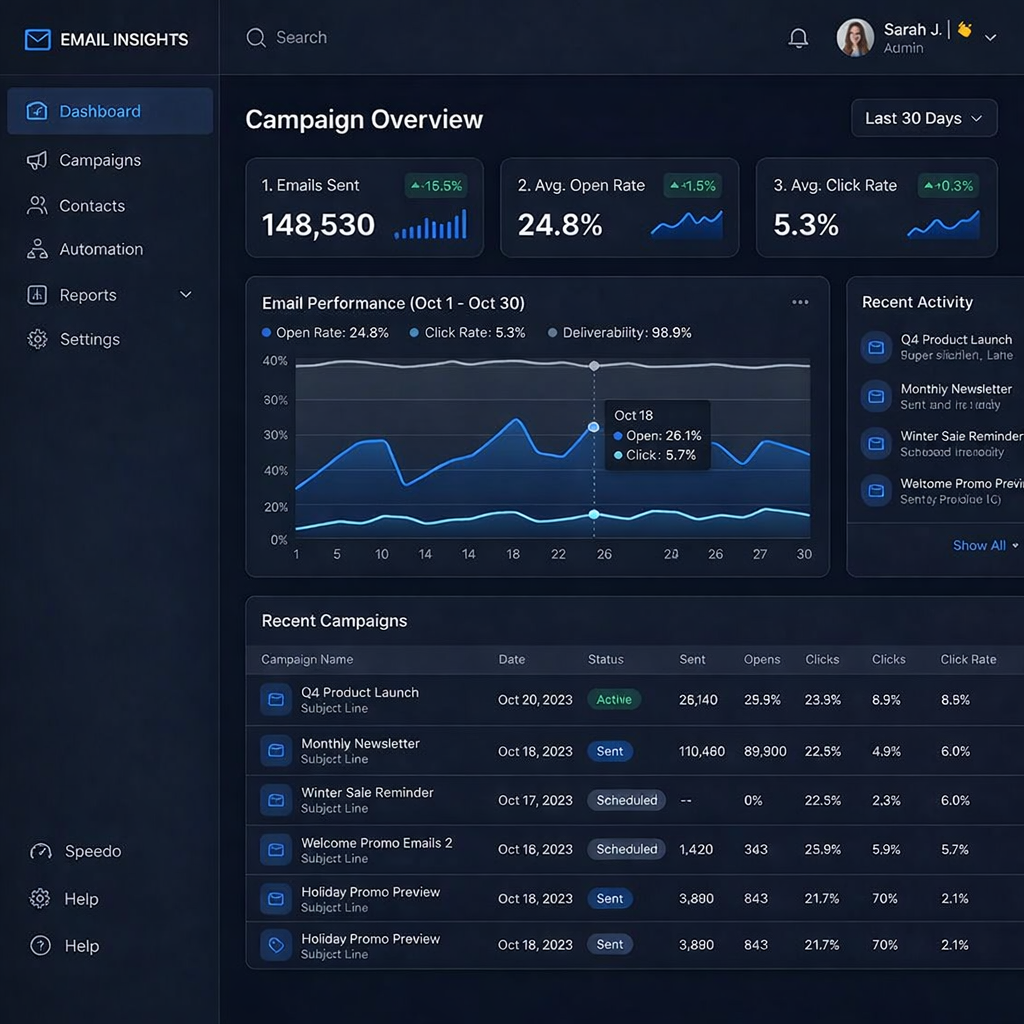Click the Email Insights envelope logo
1024x1024 pixels.
point(37,40)
